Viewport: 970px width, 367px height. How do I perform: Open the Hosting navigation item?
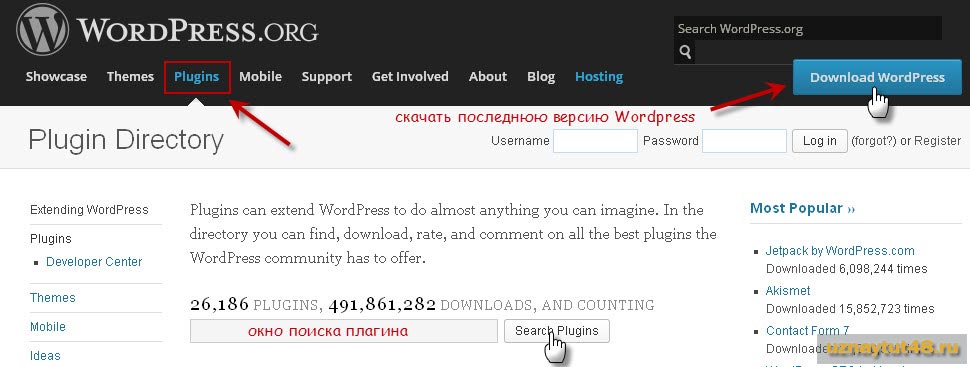(x=599, y=77)
